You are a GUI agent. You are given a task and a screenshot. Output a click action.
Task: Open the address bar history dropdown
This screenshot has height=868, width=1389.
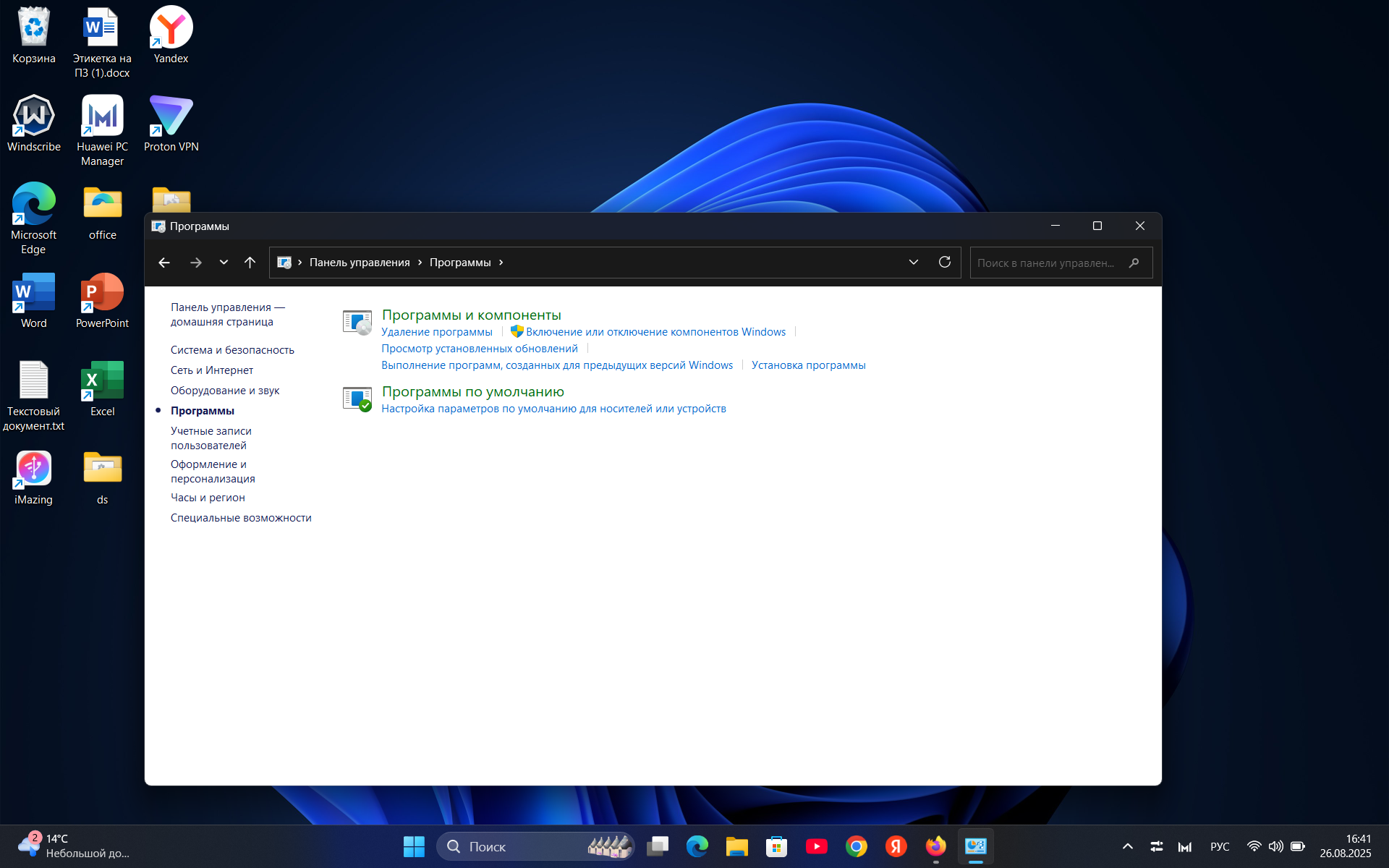click(x=913, y=263)
